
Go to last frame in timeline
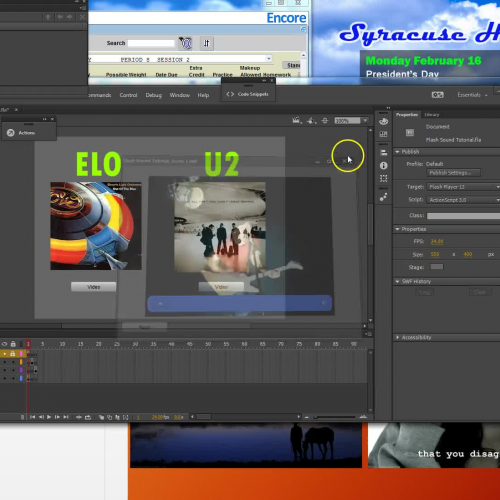[66, 417]
